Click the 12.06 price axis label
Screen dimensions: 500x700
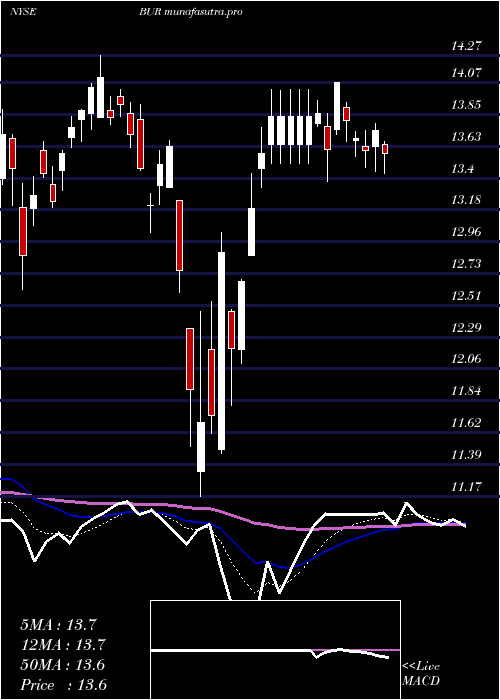pyautogui.click(x=467, y=358)
